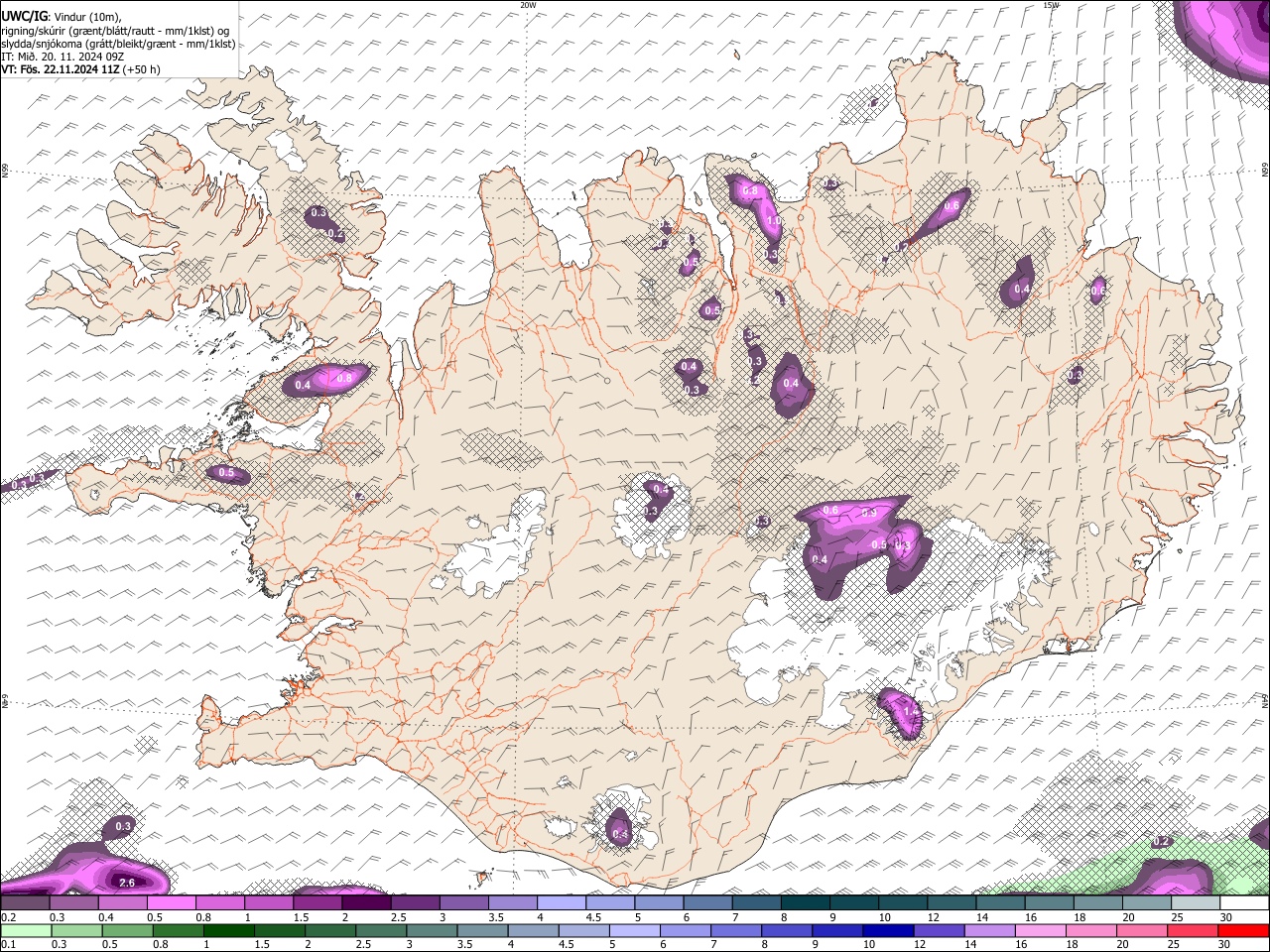Click the 'Vindur (10m)' title text
This screenshot has height=952, width=1270.
88,17
